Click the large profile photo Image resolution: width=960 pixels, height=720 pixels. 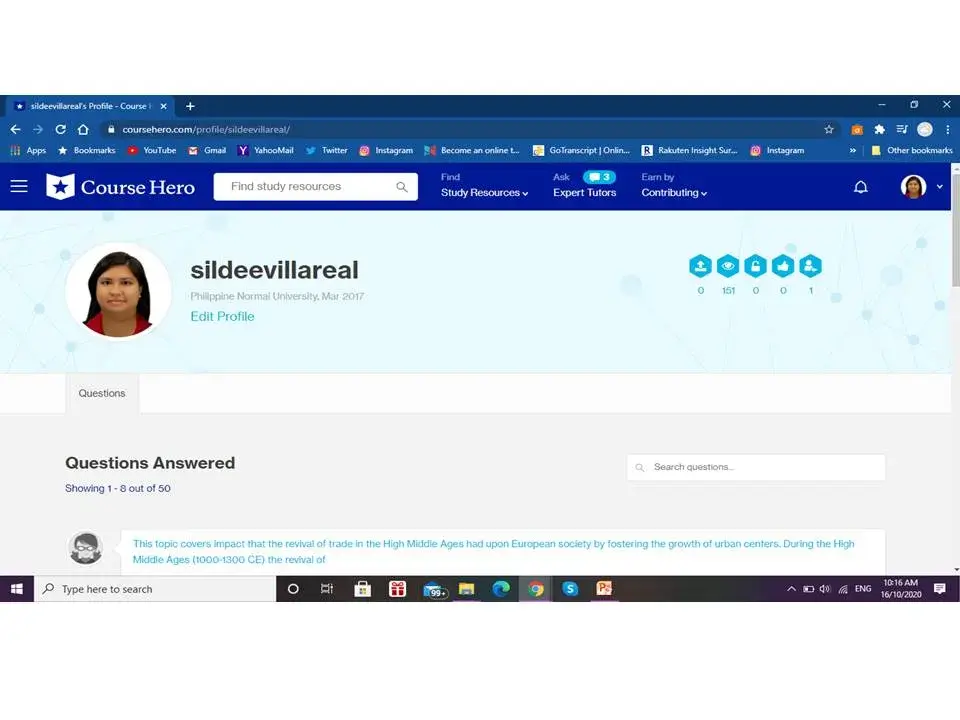click(118, 292)
